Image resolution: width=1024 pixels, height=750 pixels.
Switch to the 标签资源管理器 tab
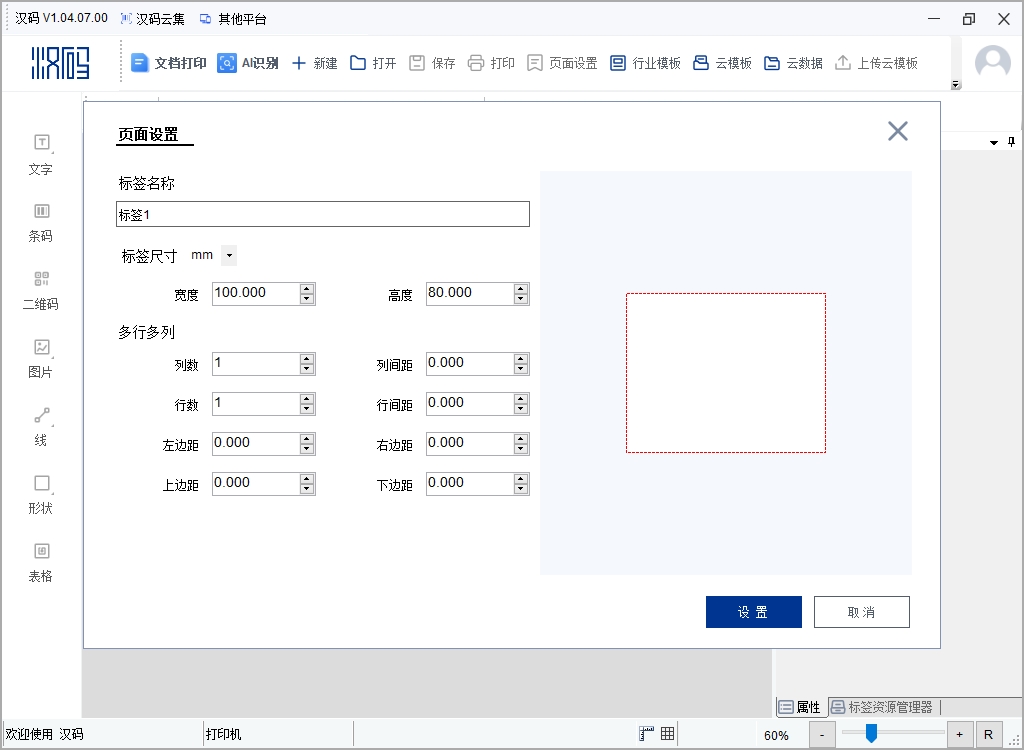(881, 707)
